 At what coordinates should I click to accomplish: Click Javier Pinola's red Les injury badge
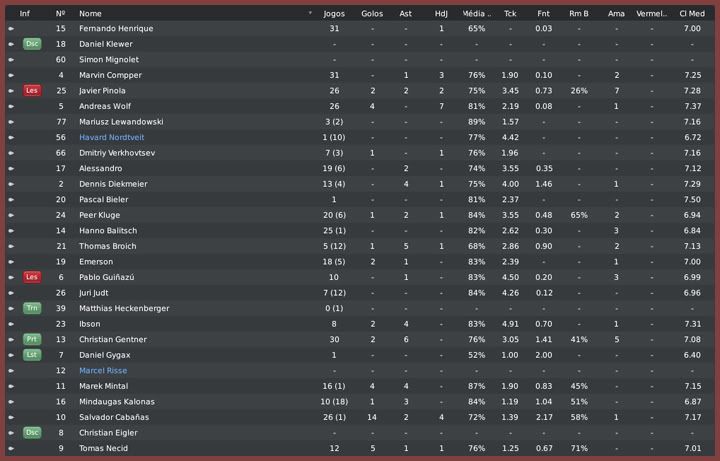tap(32, 91)
